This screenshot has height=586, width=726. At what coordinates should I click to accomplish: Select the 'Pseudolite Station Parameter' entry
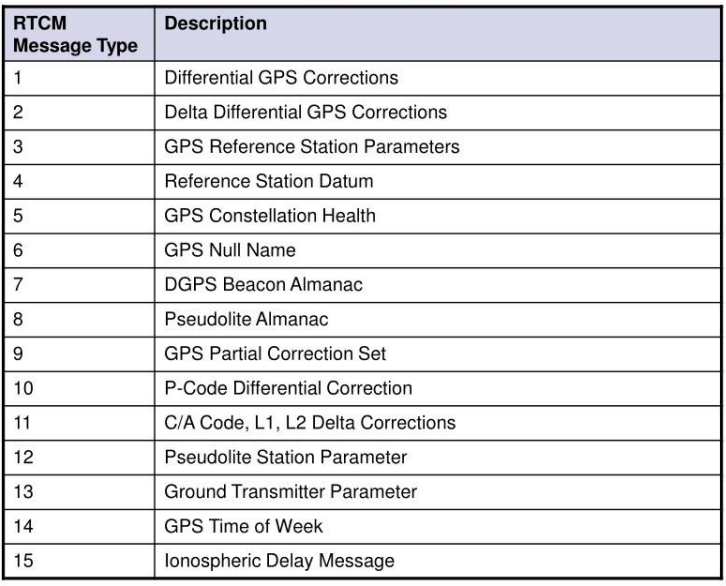[x=285, y=457]
